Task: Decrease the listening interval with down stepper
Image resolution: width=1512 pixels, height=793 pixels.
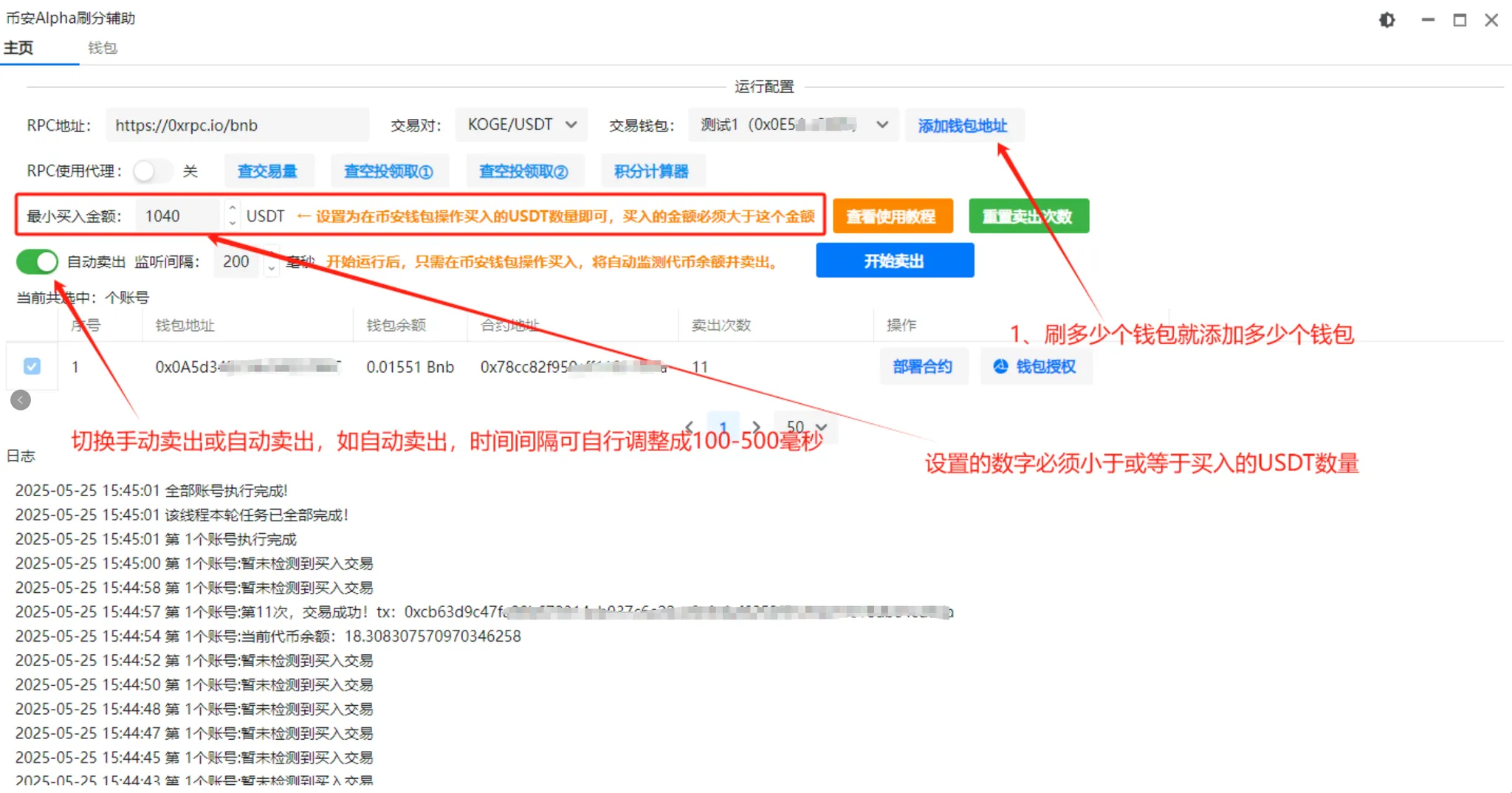Action: click(x=272, y=270)
